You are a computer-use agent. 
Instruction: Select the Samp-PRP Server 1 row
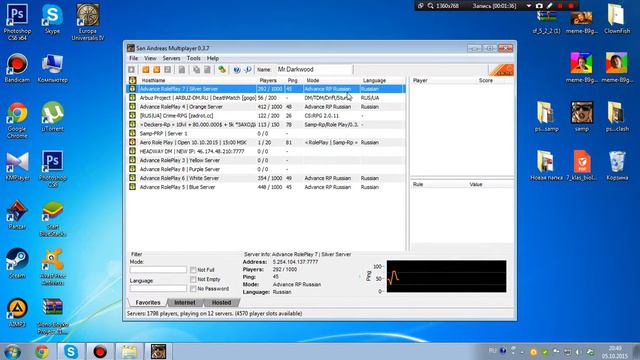266,133
